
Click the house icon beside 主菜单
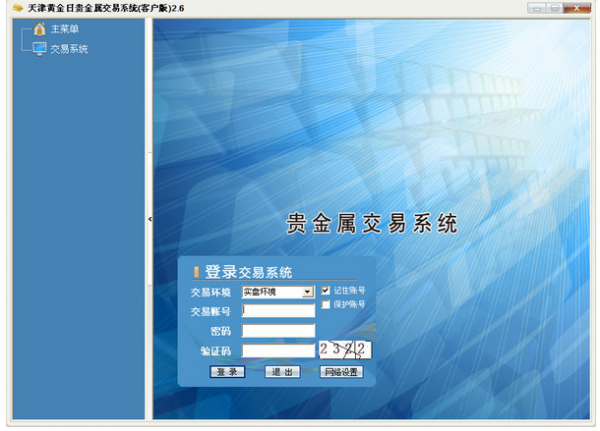tap(39, 29)
